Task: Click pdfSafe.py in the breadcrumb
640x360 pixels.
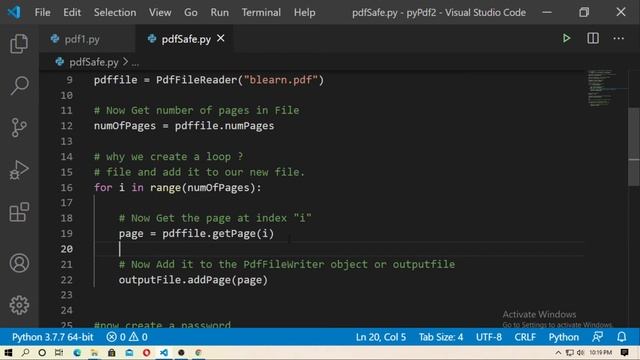Action: click(93, 62)
